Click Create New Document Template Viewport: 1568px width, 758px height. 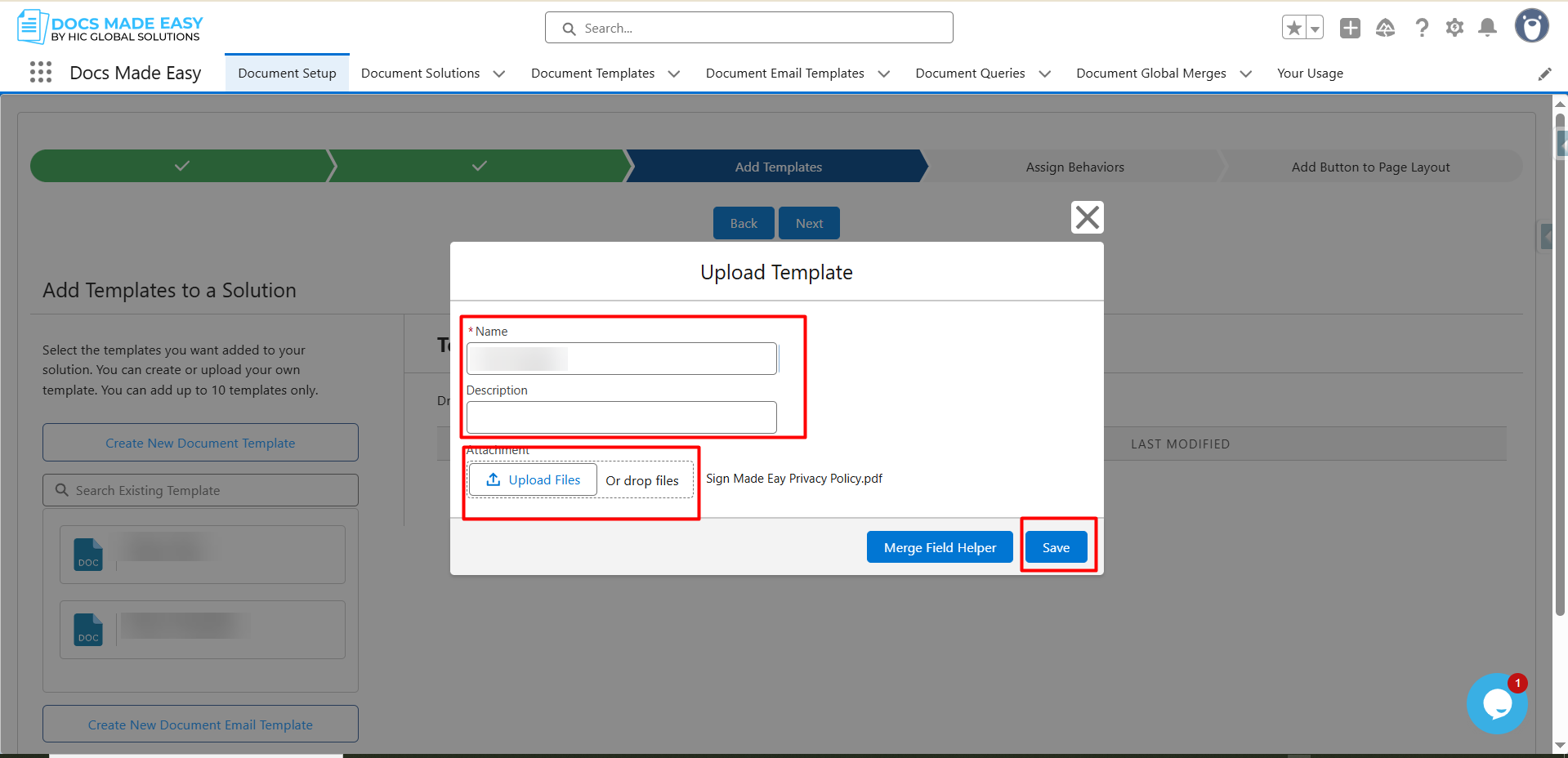point(200,443)
